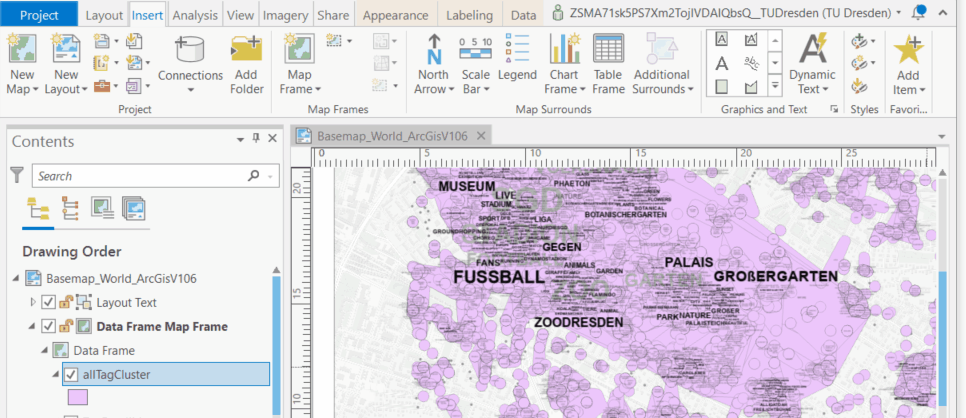
Task: Click the New Report icon
Action: click(x=102, y=41)
